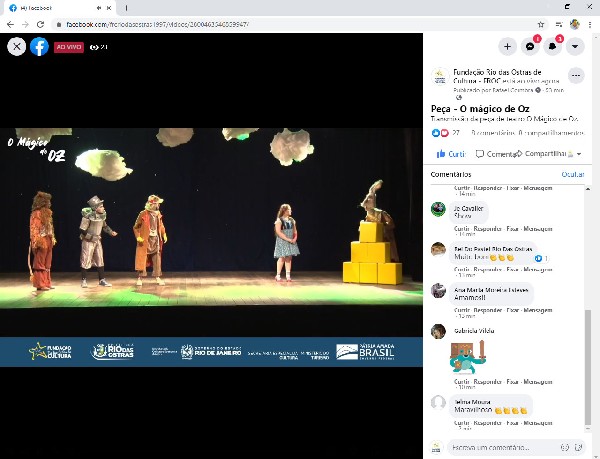The width and height of the screenshot is (600, 459).
Task: Click the Comentar button
Action: click(x=496, y=154)
